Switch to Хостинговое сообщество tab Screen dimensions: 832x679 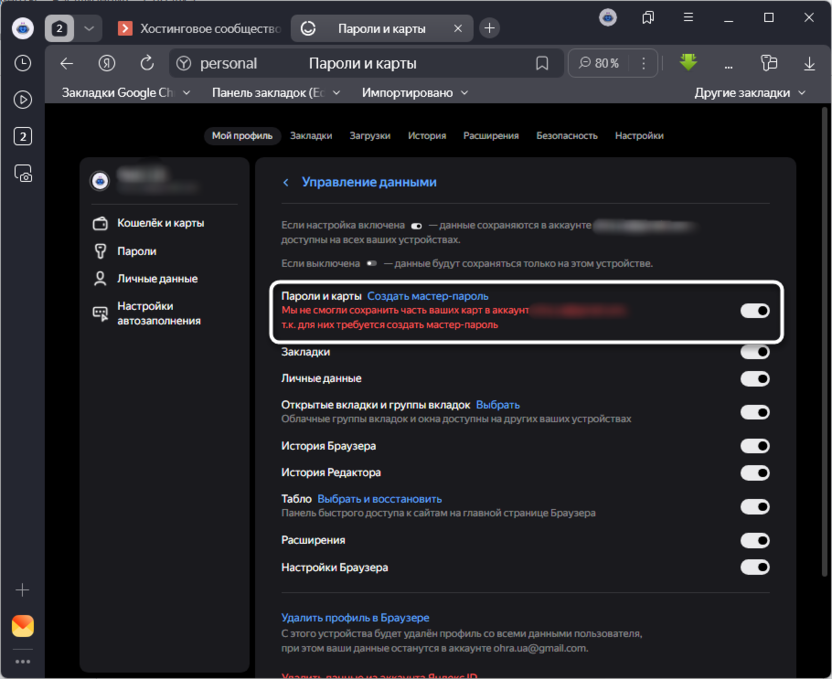point(200,29)
